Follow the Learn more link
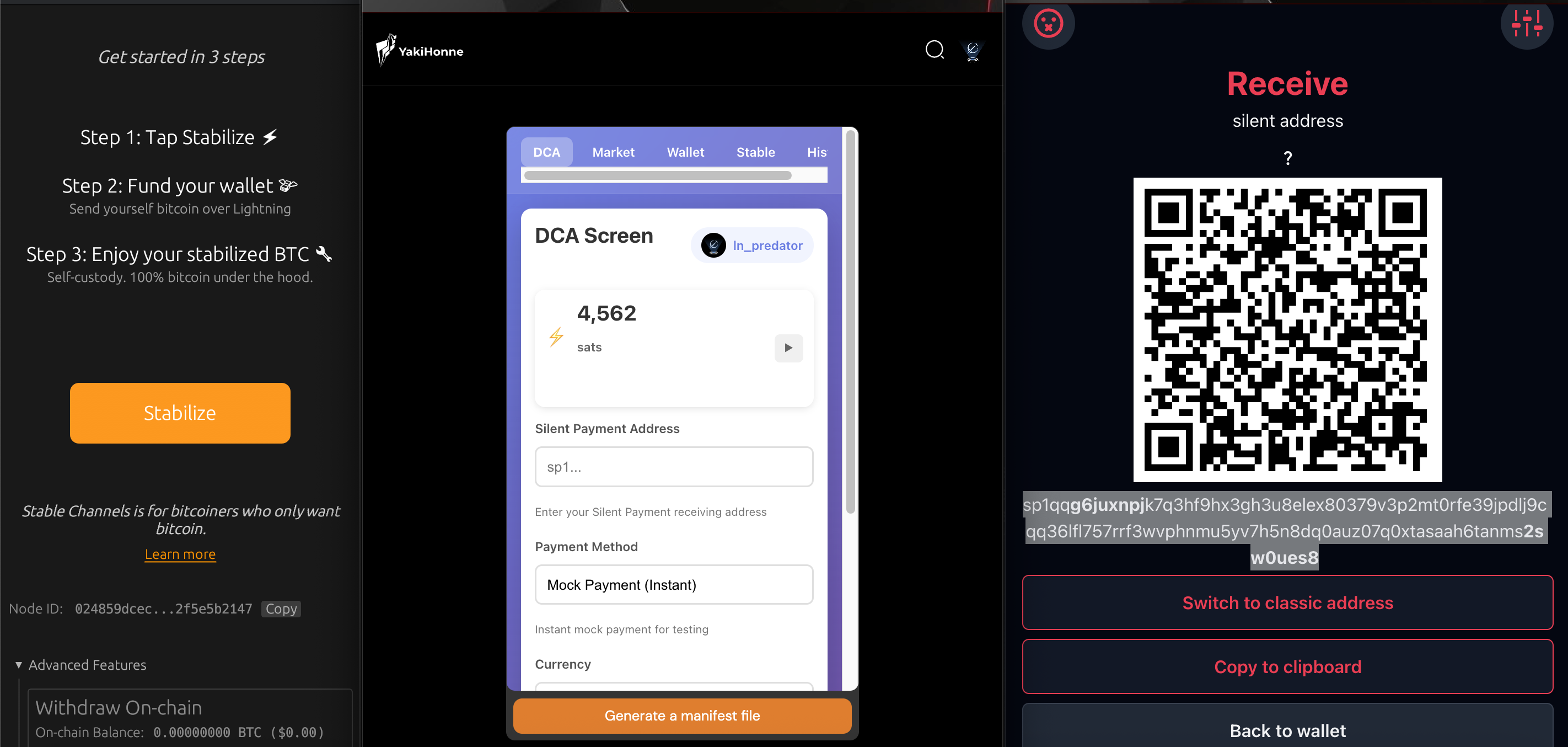 click(180, 554)
